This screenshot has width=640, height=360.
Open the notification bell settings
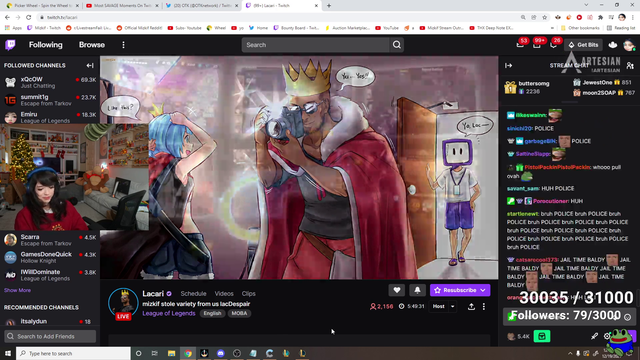[x=417, y=290]
